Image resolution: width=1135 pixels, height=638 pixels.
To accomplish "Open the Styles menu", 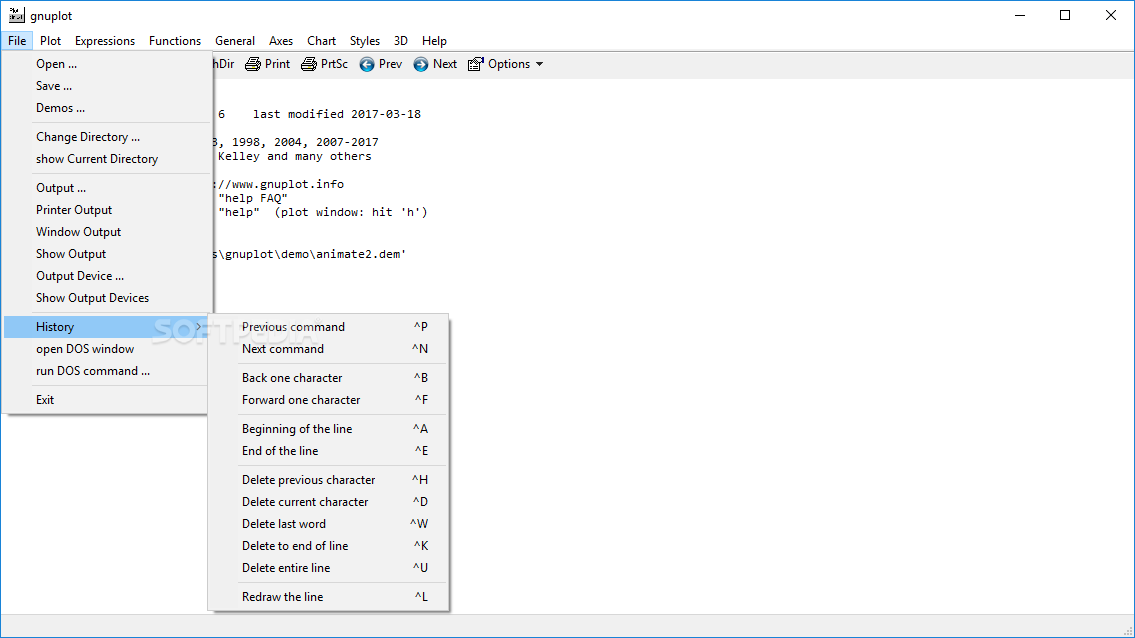I will [365, 41].
